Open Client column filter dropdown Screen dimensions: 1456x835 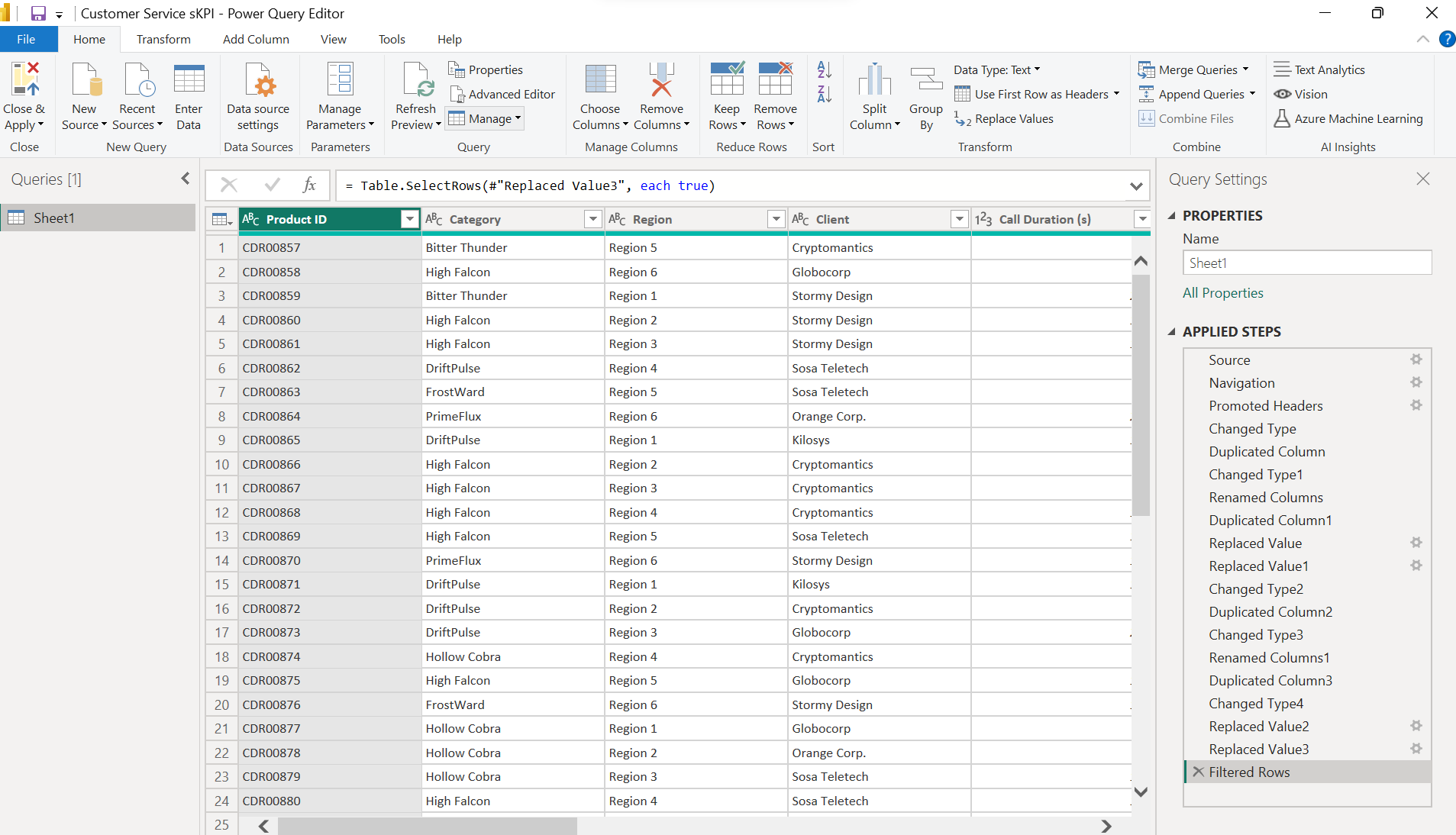(960, 220)
